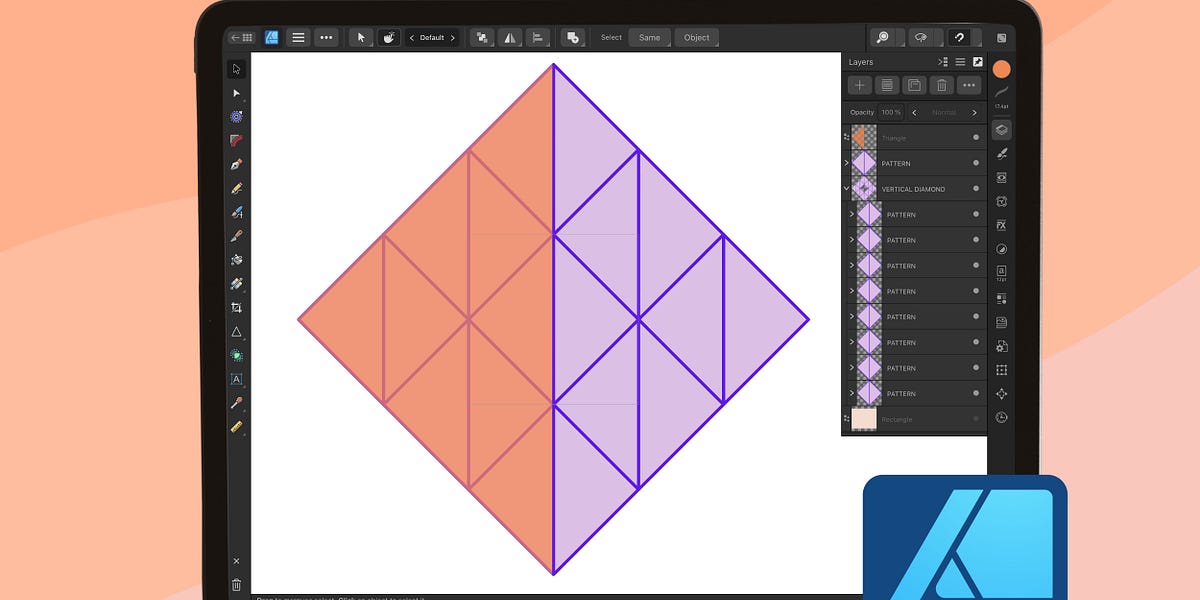
Task: Select the Move tool in the left toolbar
Action: [x=237, y=68]
